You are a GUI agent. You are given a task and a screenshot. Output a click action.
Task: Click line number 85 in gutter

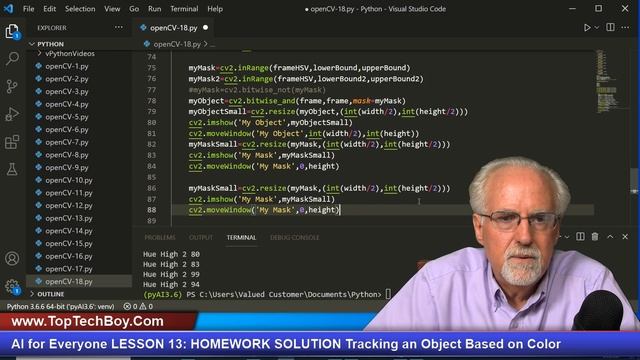click(x=151, y=177)
